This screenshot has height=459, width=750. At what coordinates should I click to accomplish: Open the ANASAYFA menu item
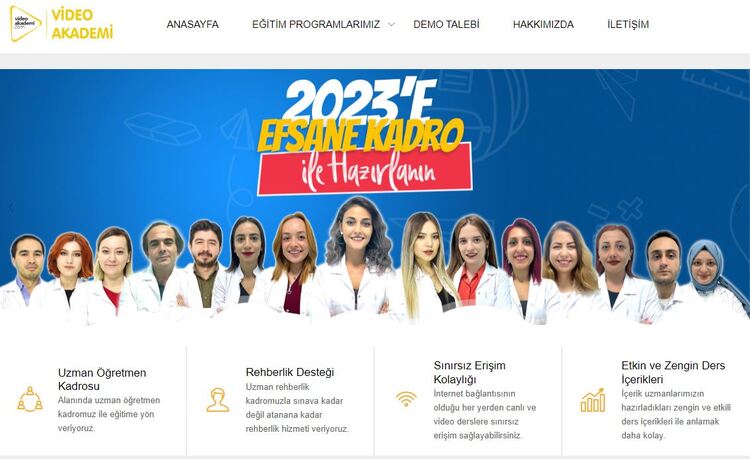pos(192,24)
